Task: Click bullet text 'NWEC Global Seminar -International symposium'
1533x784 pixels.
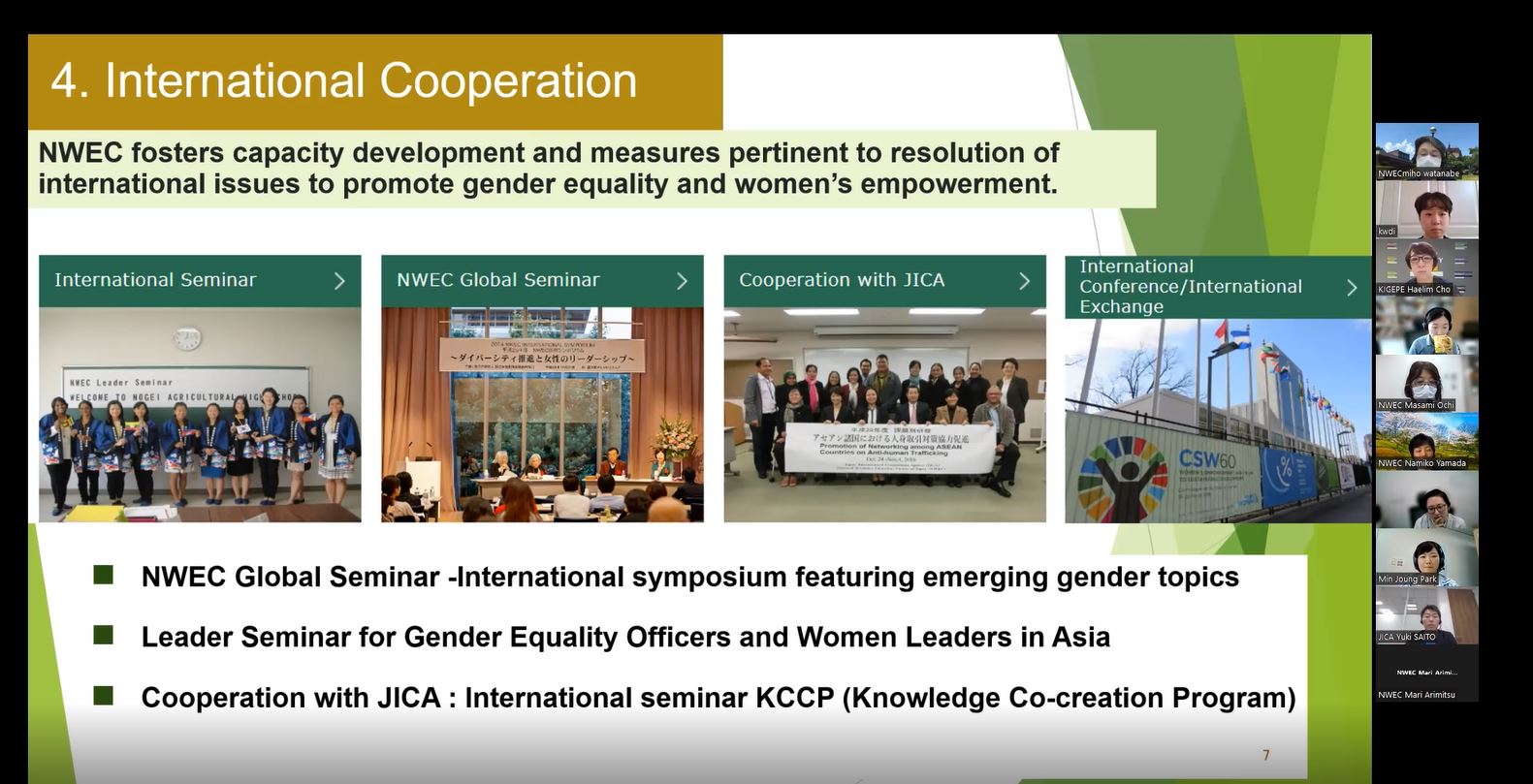Action: point(690,577)
